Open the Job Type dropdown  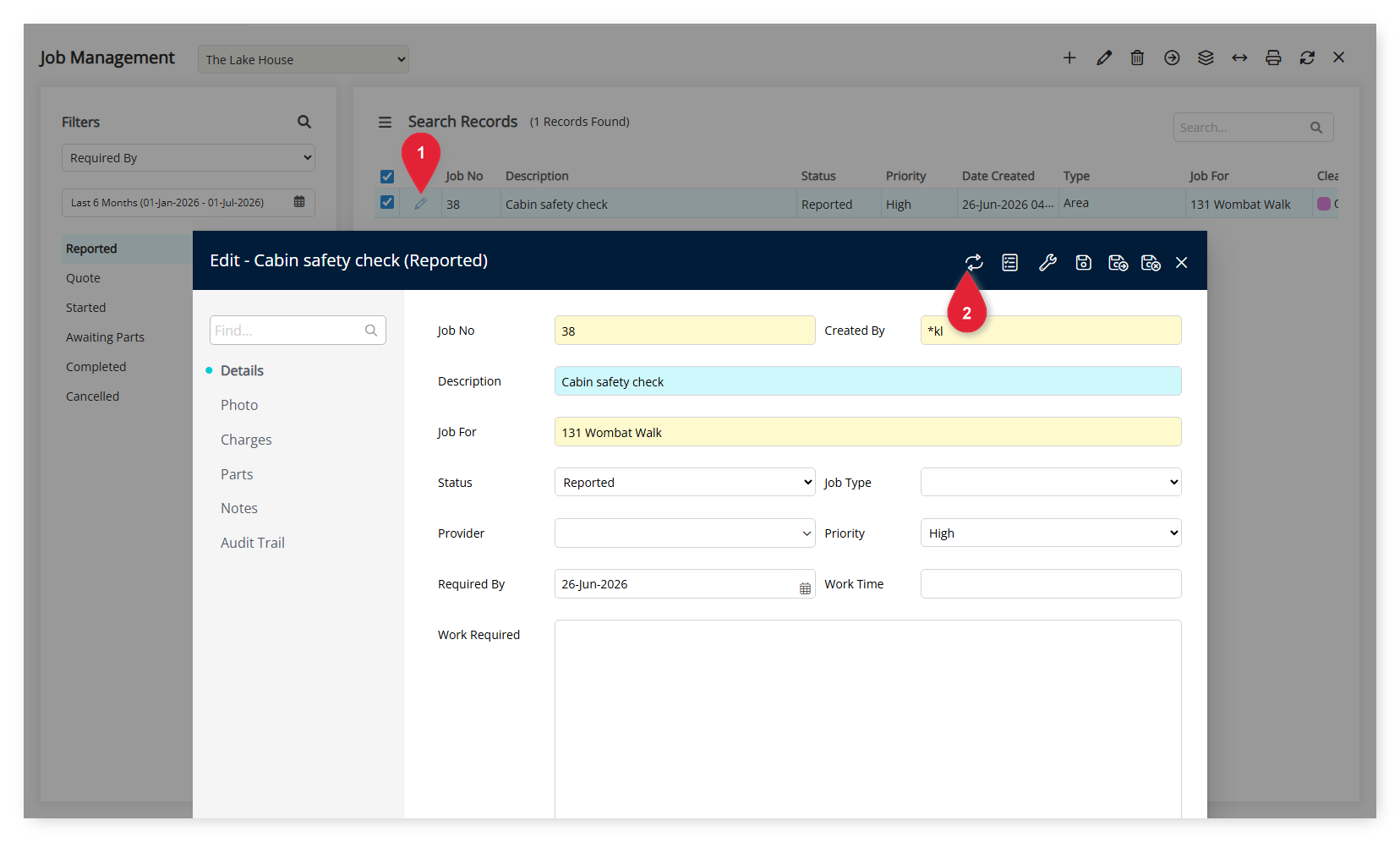pos(1051,482)
